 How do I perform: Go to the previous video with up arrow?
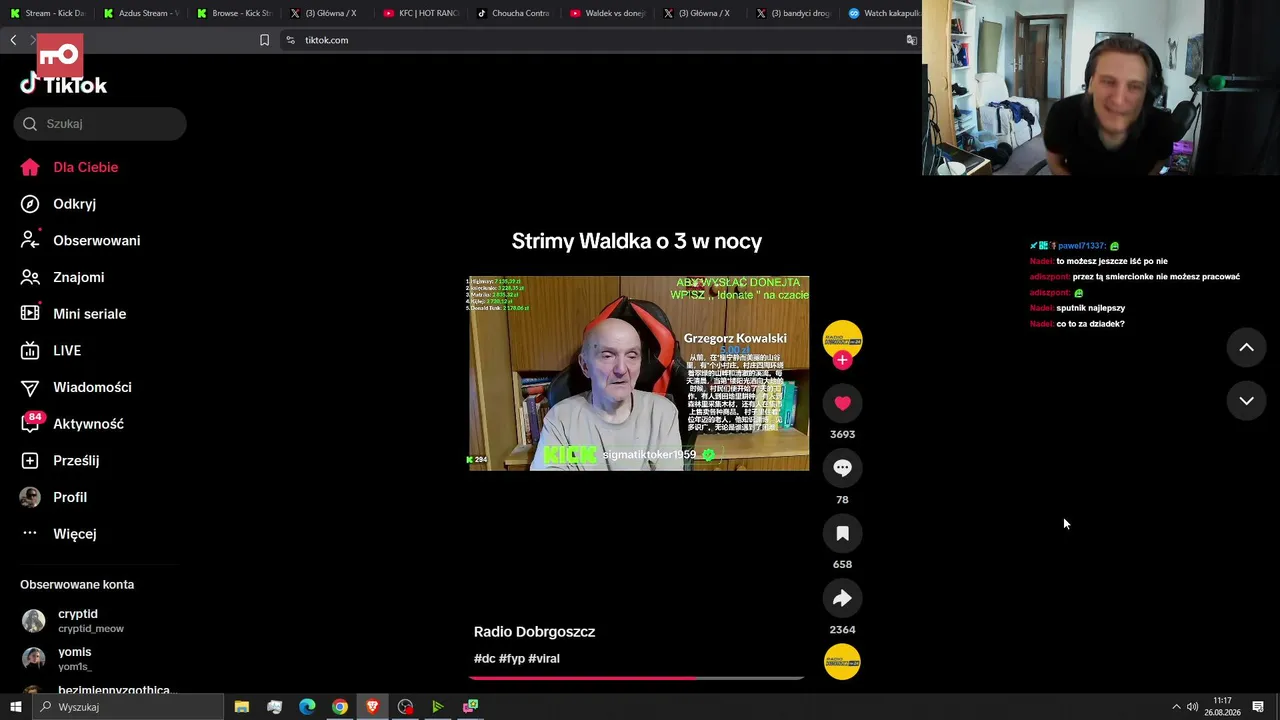coord(1246,347)
